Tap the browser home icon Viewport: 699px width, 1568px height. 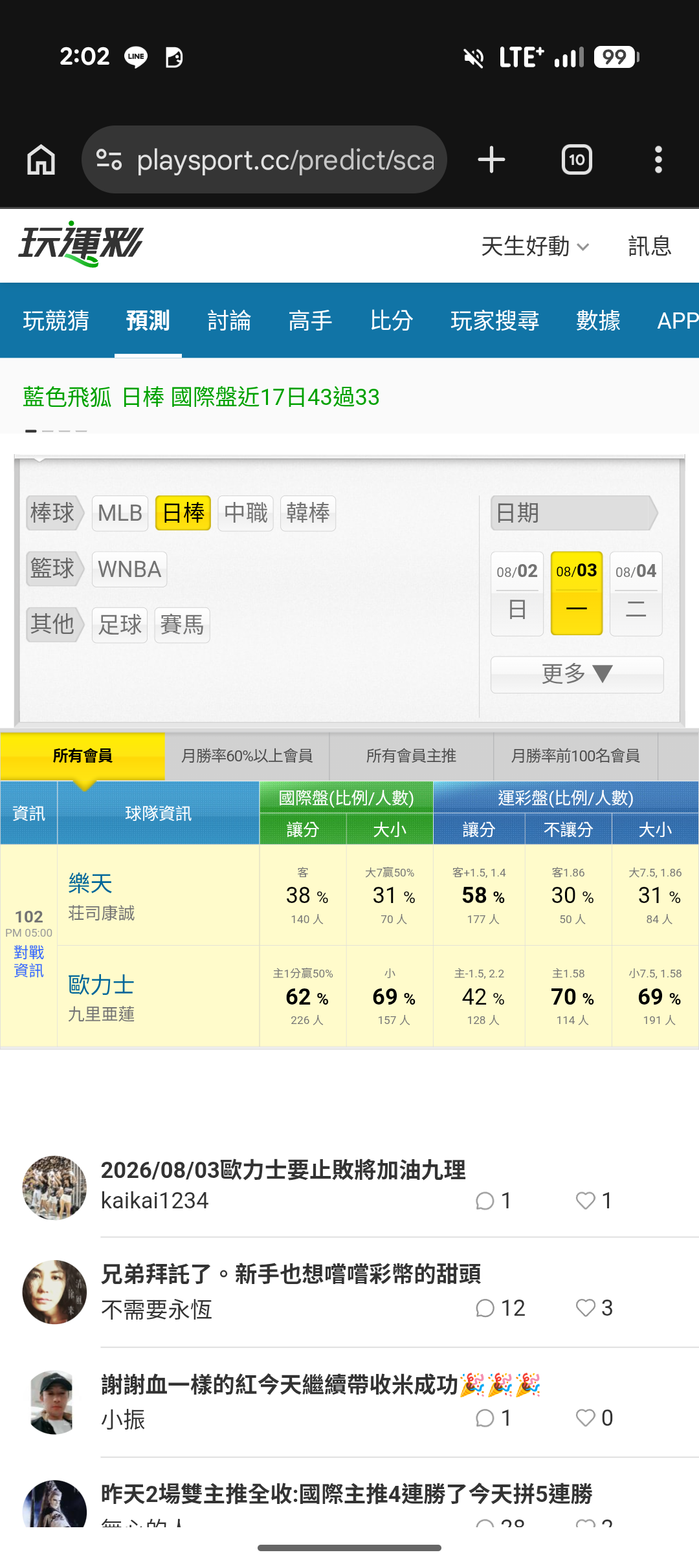pos(41,159)
